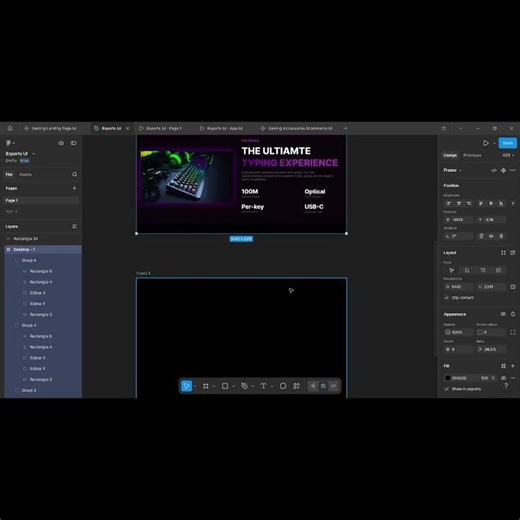The height and width of the screenshot is (520, 520).
Task: Select the Rectangle shape tool
Action: click(x=225, y=386)
